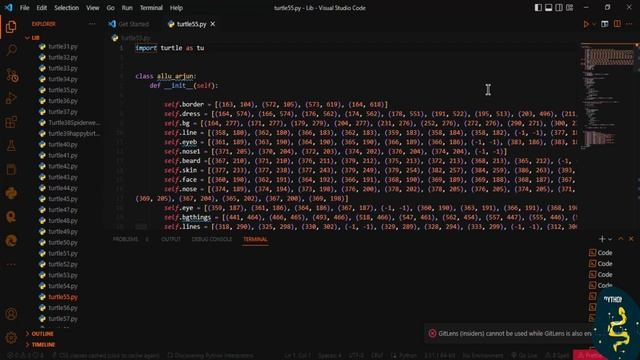The width and height of the screenshot is (640, 360).
Task: Open the View menu
Action: [x=93, y=8]
